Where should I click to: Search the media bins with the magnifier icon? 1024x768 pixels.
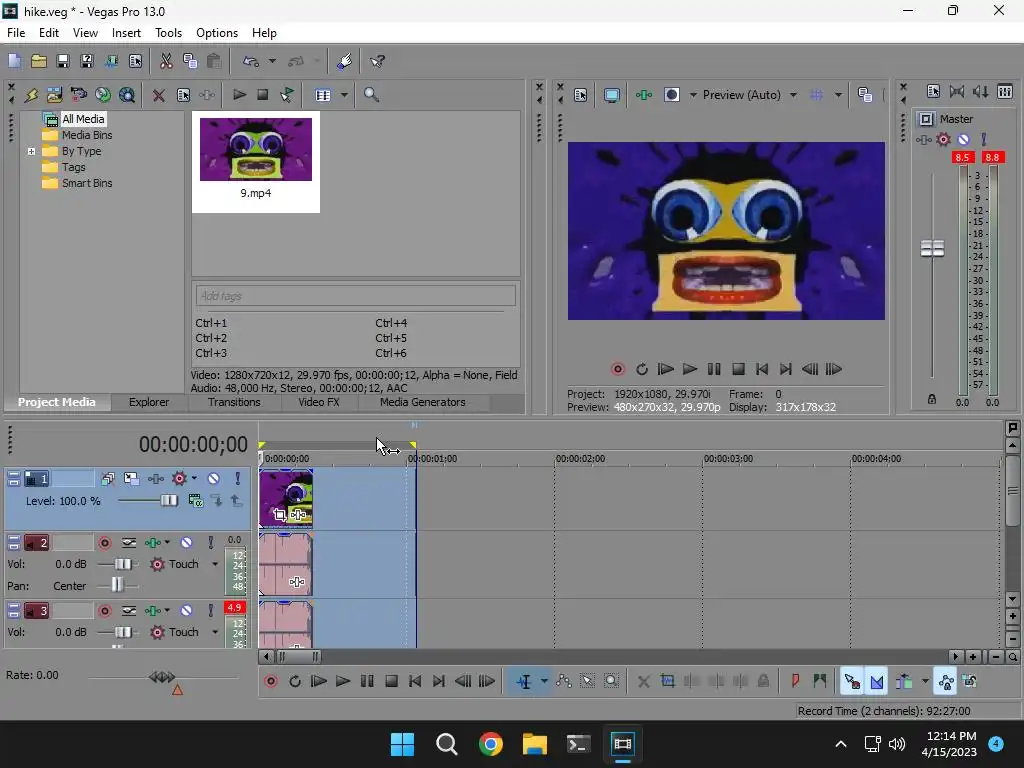(371, 95)
